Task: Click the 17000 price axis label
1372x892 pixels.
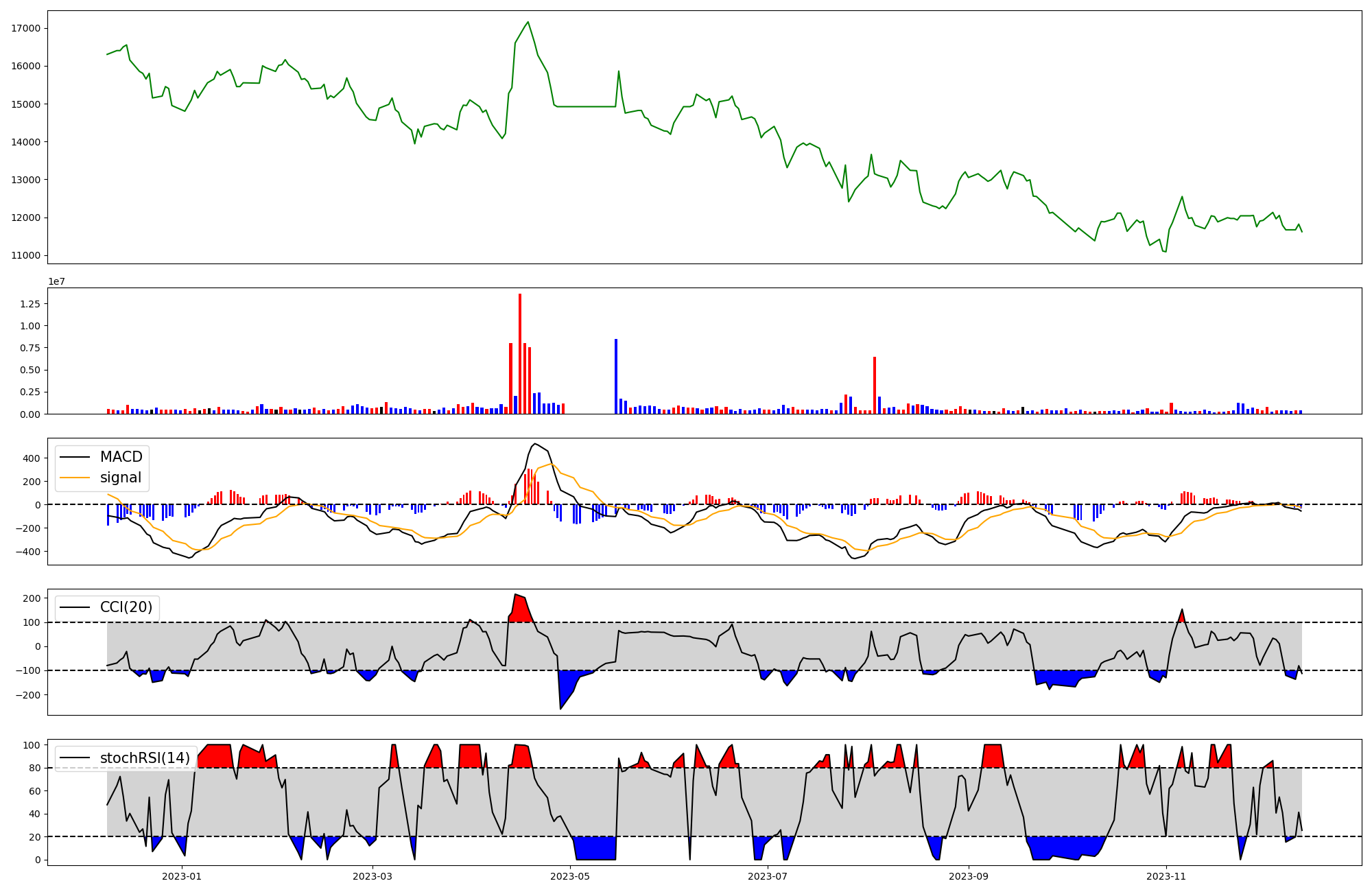Action: [x=26, y=29]
